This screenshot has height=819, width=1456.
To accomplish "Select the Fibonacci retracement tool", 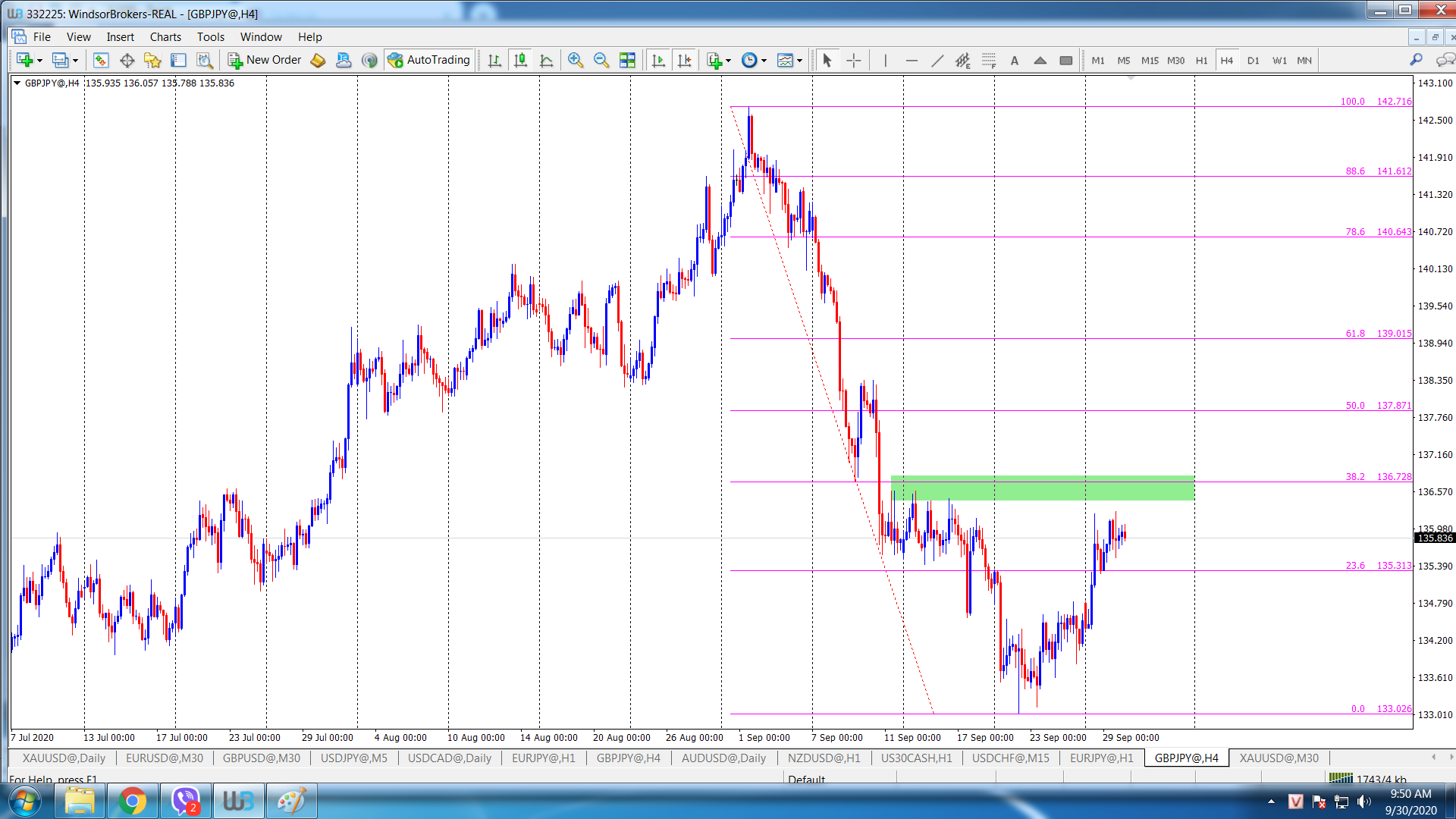I will pos(989,60).
